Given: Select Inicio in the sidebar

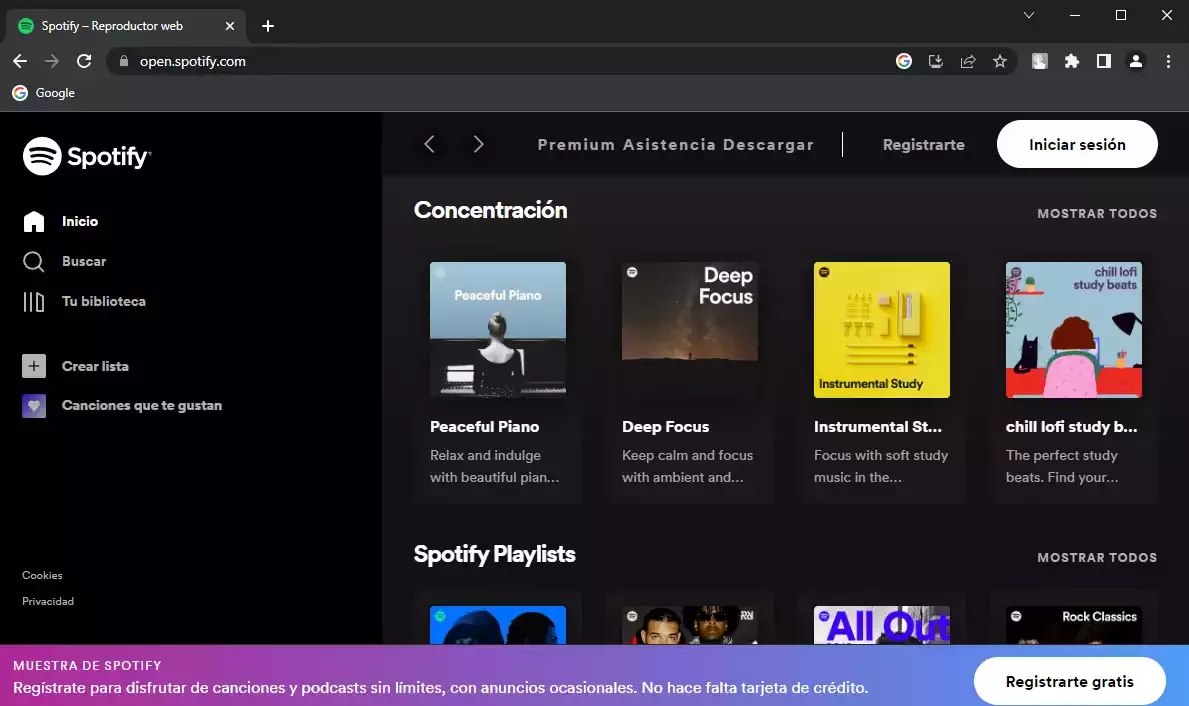Looking at the screenshot, I should click(x=80, y=221).
